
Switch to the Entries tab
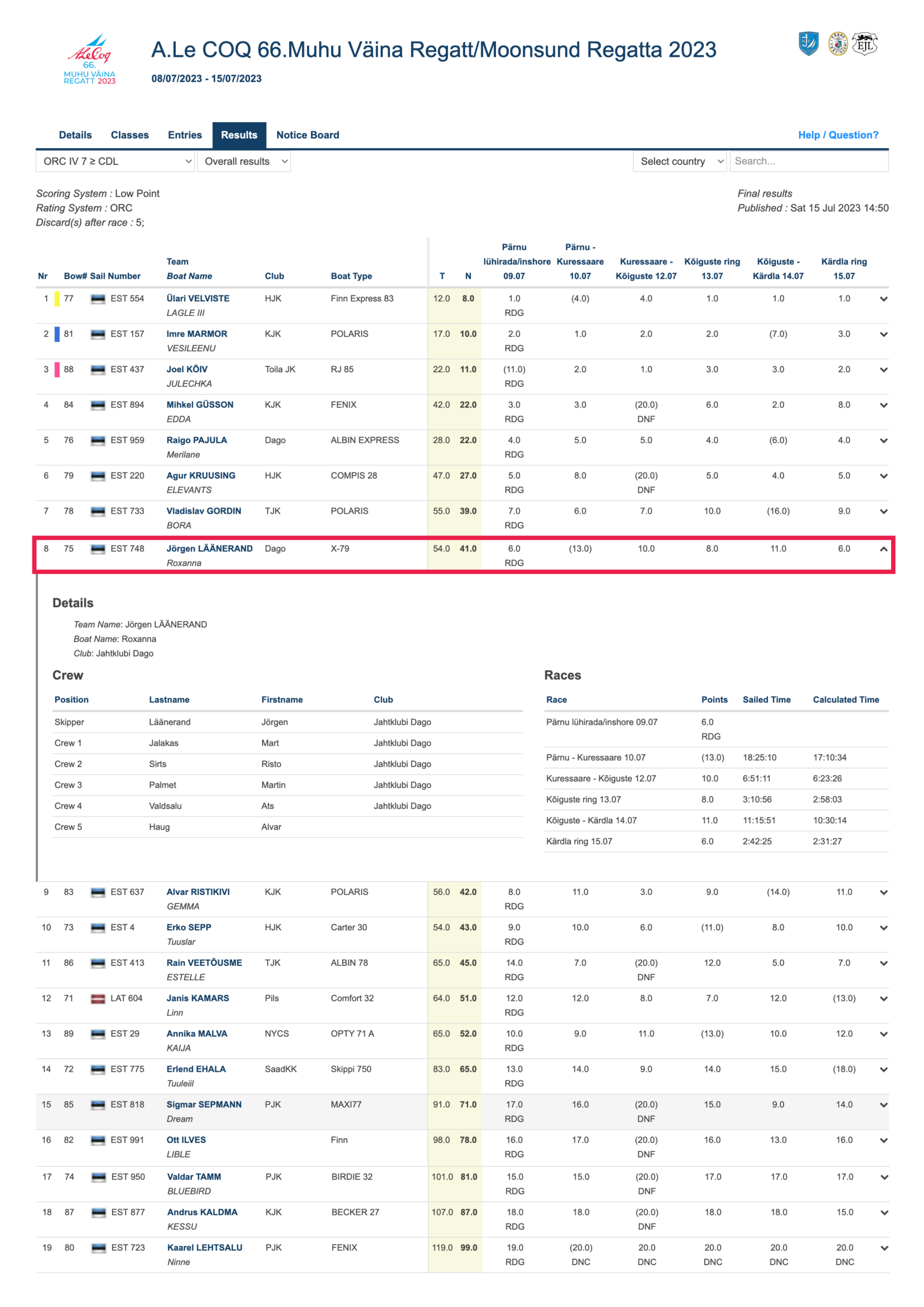coord(185,135)
